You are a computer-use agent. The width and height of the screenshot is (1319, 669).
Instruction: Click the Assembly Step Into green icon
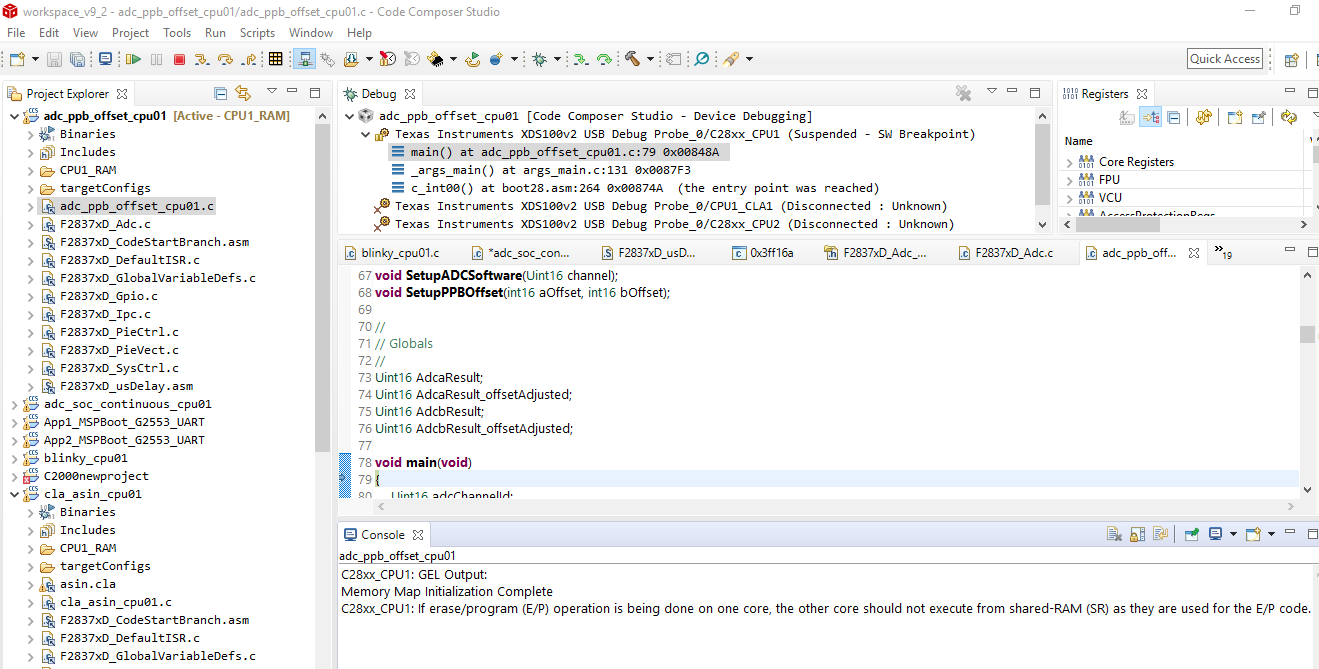(x=581, y=59)
